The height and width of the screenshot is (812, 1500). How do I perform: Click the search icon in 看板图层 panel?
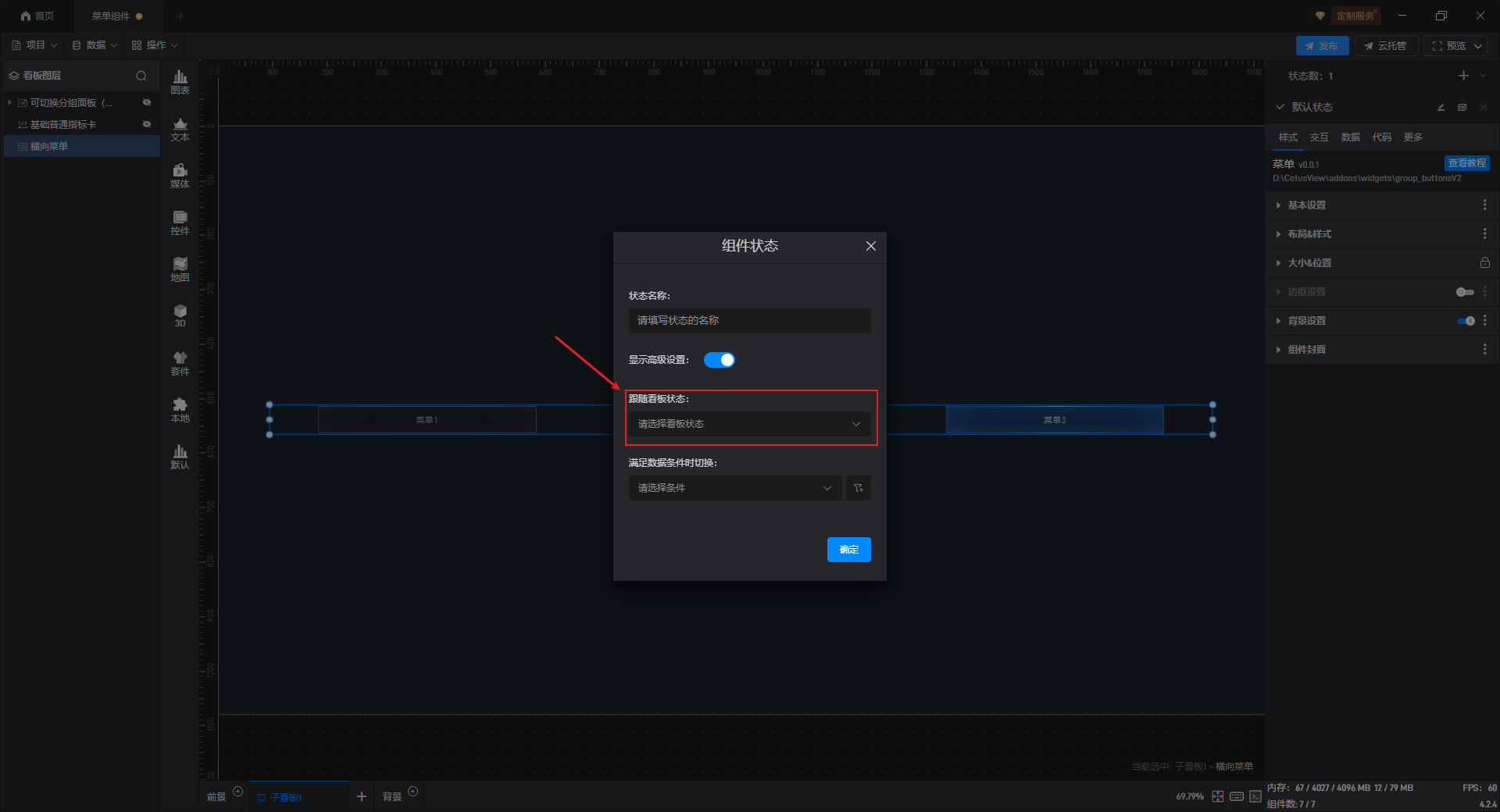pyautogui.click(x=141, y=76)
